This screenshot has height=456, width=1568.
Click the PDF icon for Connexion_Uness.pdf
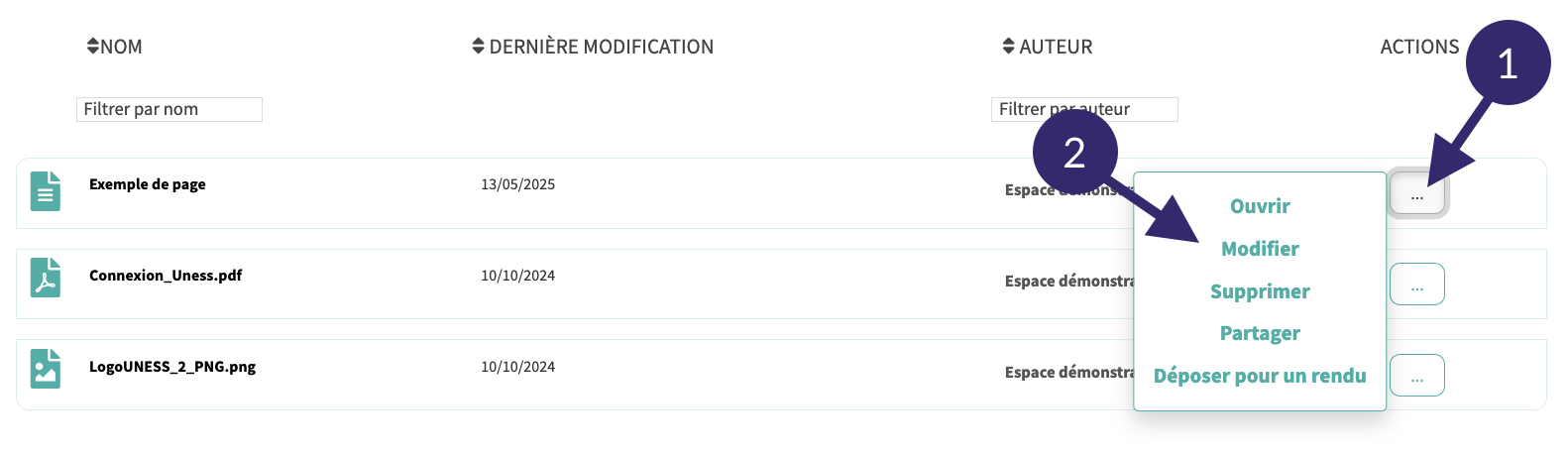pos(45,278)
